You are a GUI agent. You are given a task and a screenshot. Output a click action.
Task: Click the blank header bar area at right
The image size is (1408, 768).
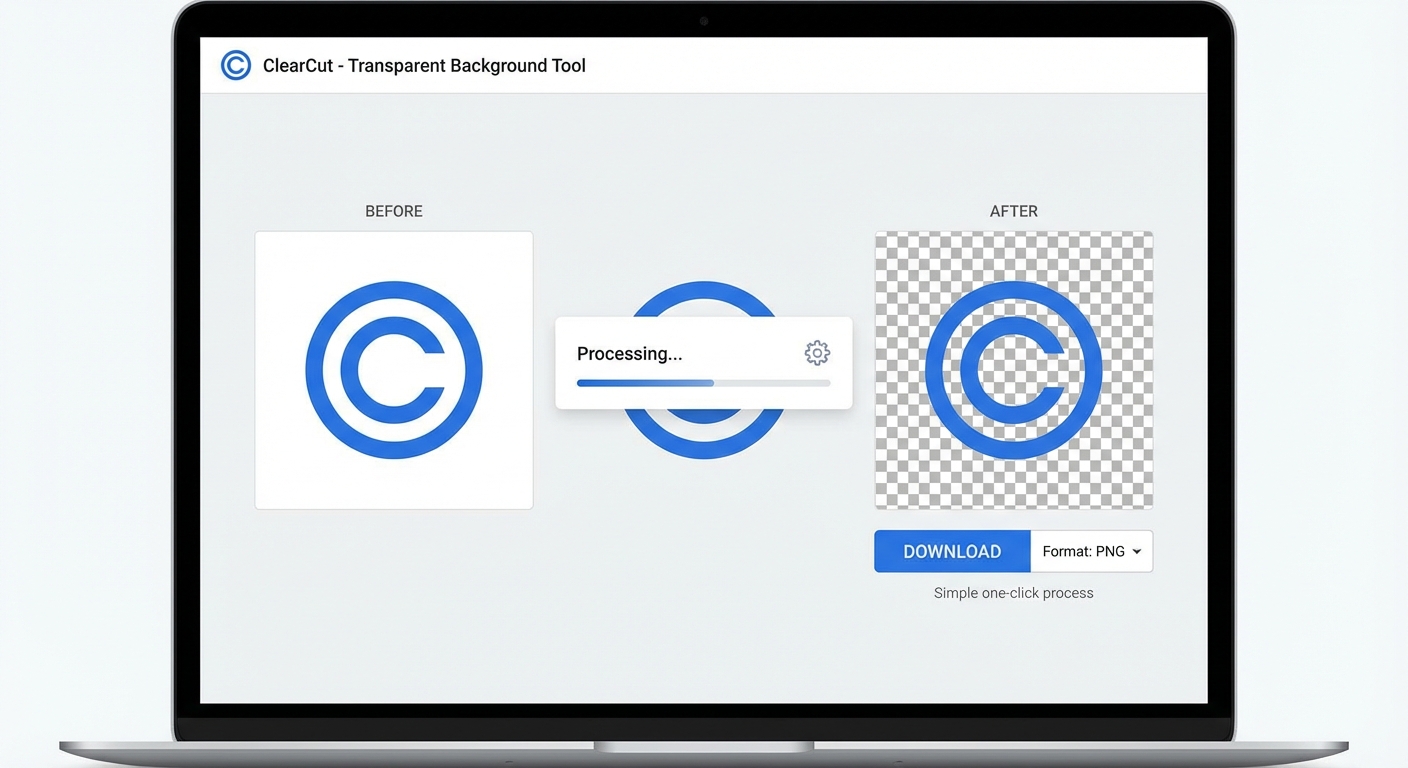[1000, 66]
